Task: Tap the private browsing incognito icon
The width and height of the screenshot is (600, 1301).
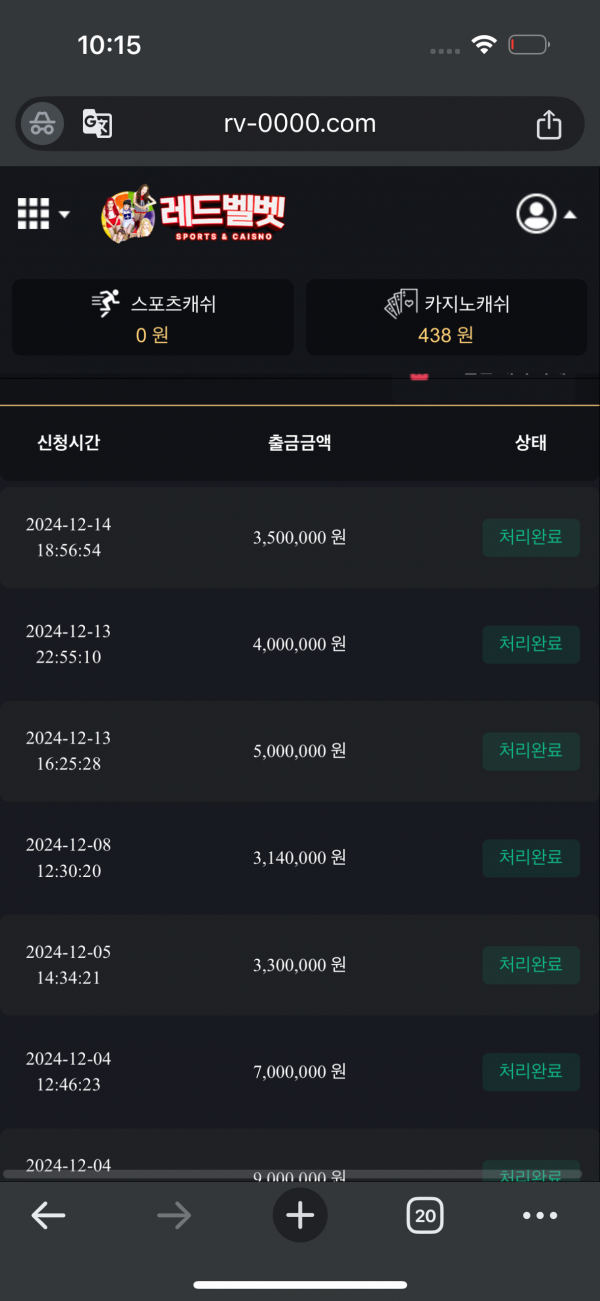Action: 42,124
